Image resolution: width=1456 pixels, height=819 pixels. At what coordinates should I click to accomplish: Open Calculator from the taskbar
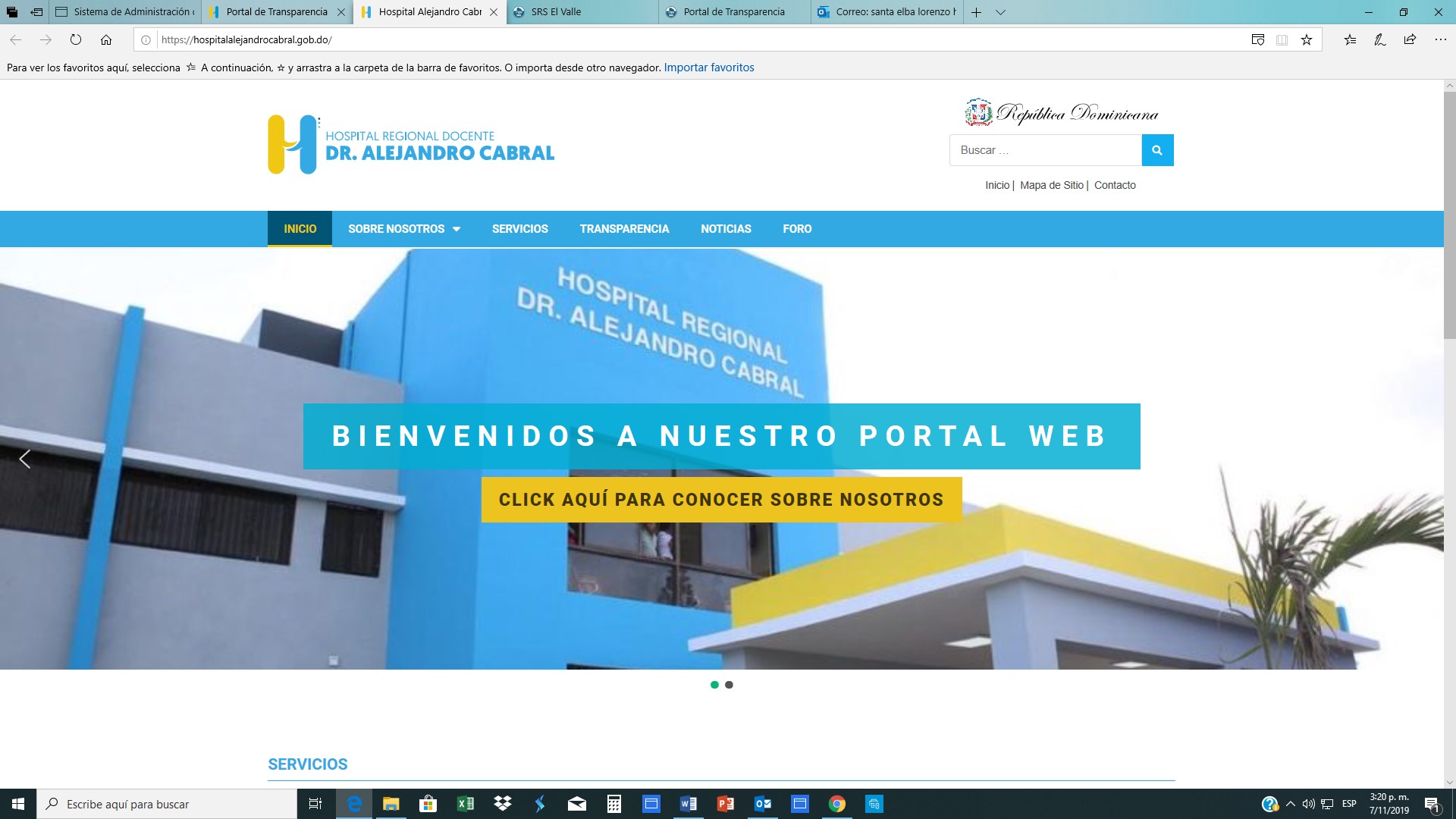click(x=614, y=804)
